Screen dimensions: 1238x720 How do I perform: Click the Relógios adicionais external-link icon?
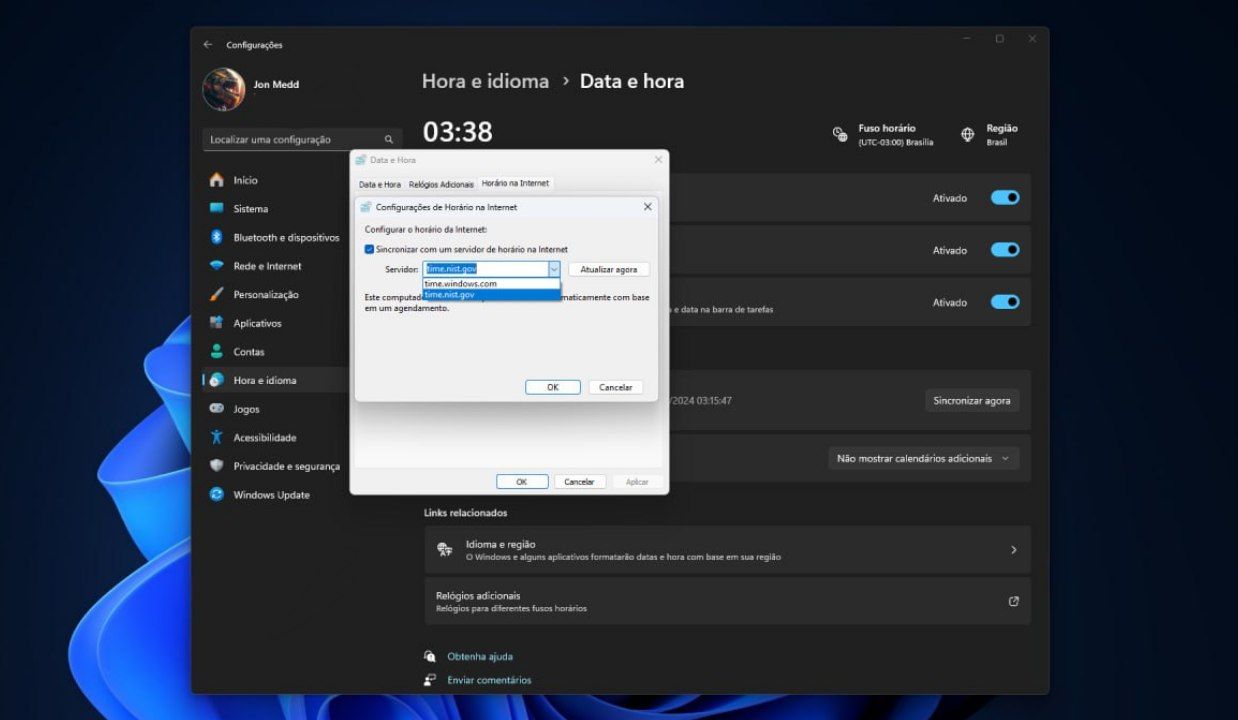coord(1014,601)
